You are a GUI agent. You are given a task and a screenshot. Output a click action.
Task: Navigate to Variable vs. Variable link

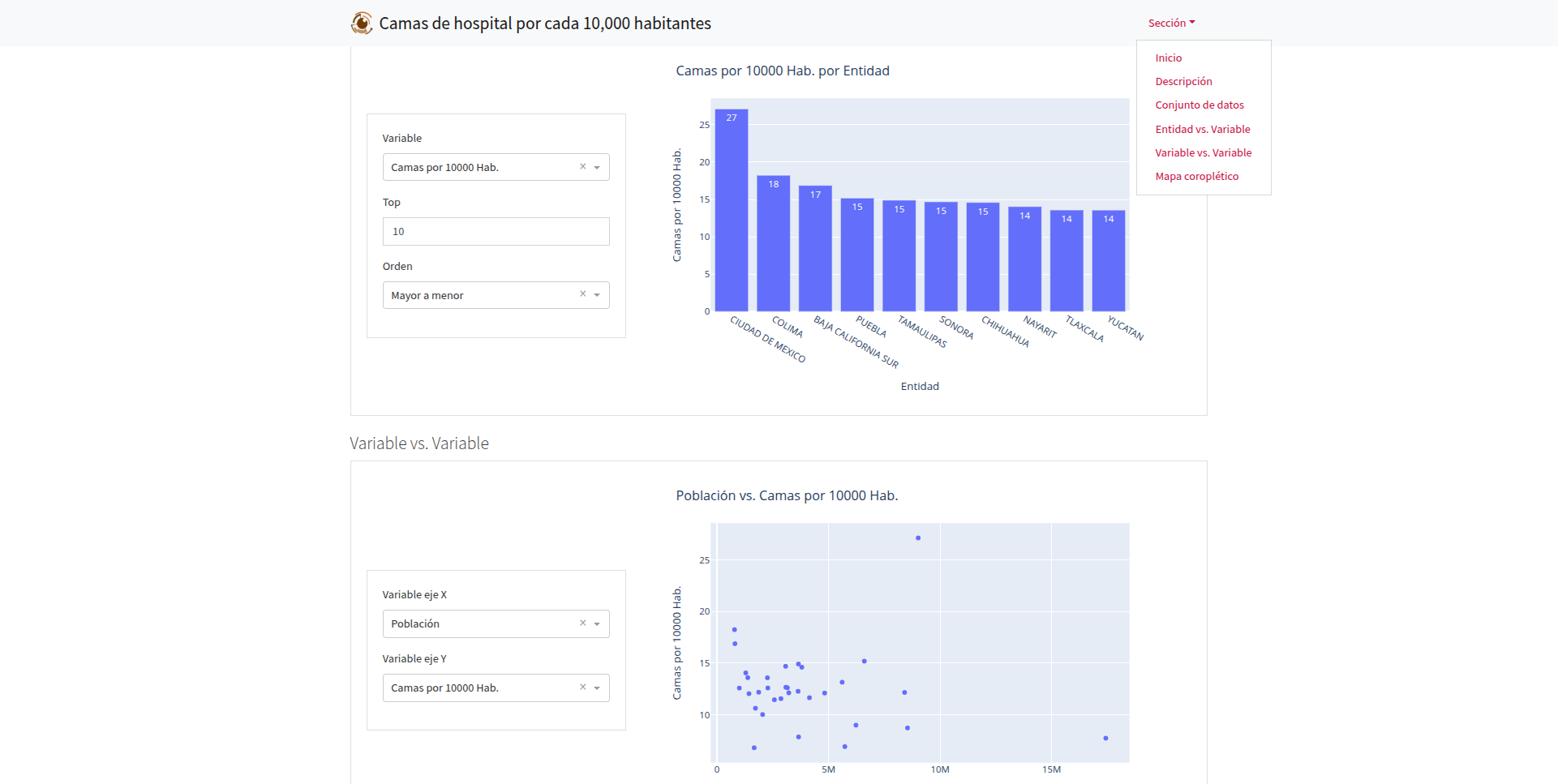coord(1203,153)
